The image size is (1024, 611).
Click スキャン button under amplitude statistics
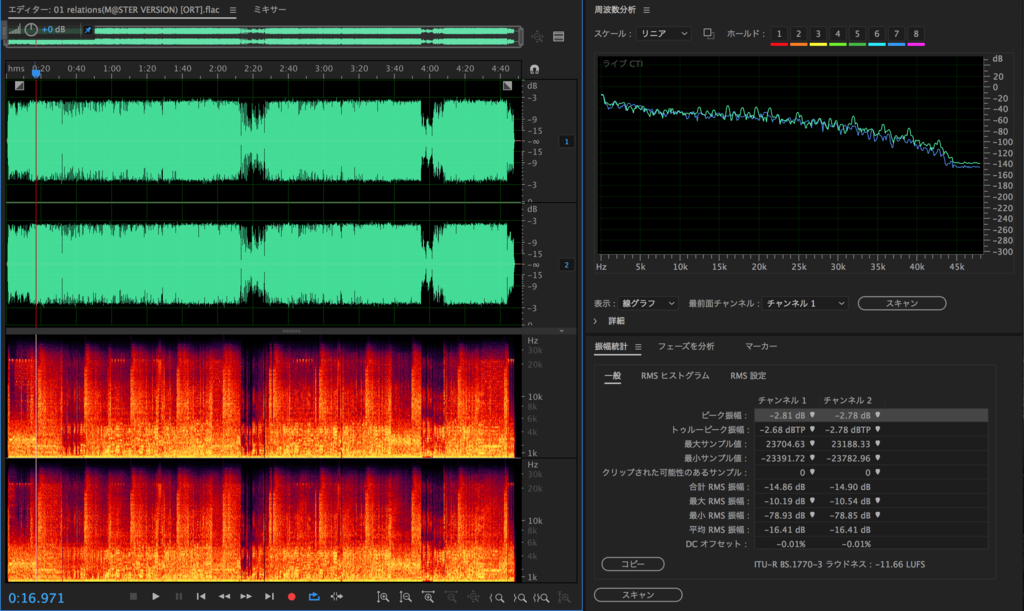(x=638, y=595)
